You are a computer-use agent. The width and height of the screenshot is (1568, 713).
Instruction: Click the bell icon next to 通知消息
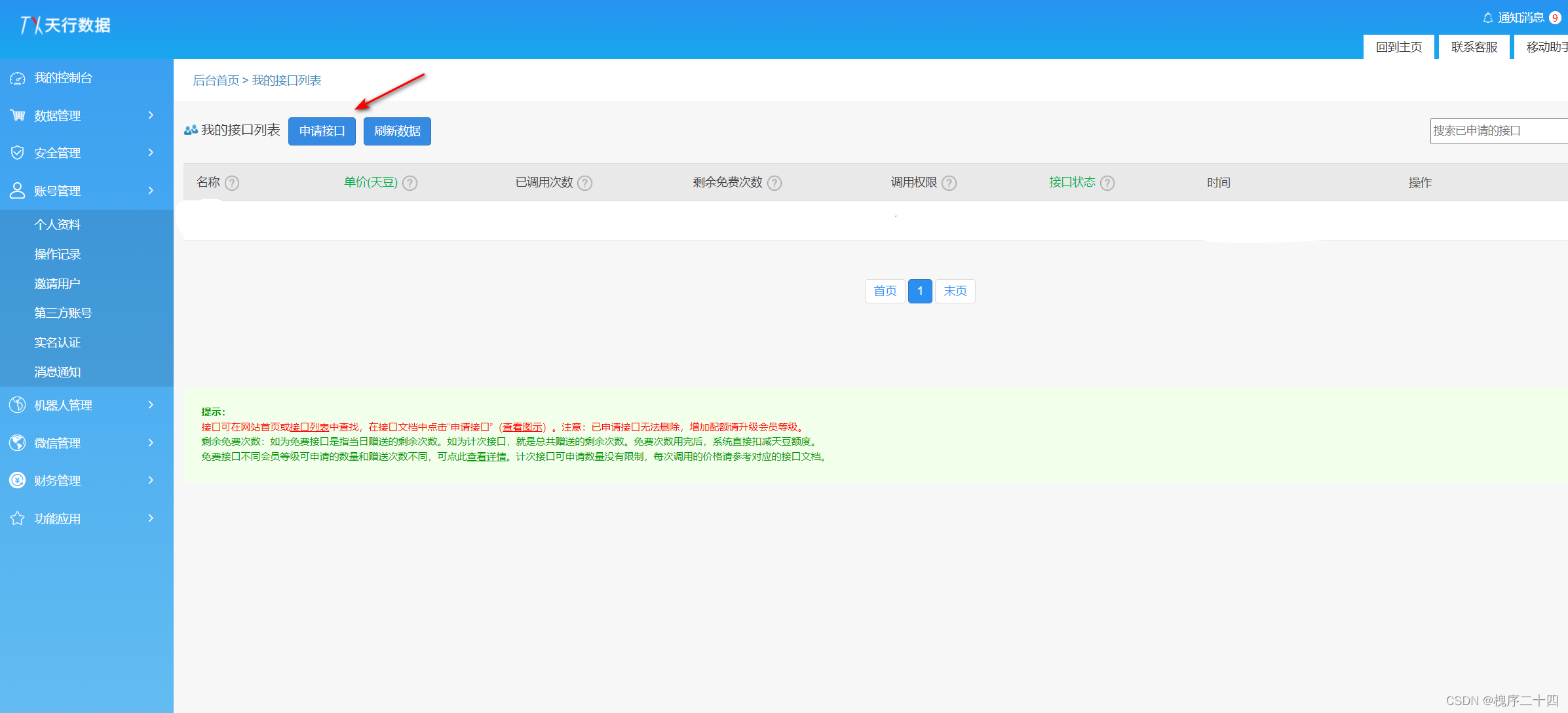point(1488,18)
